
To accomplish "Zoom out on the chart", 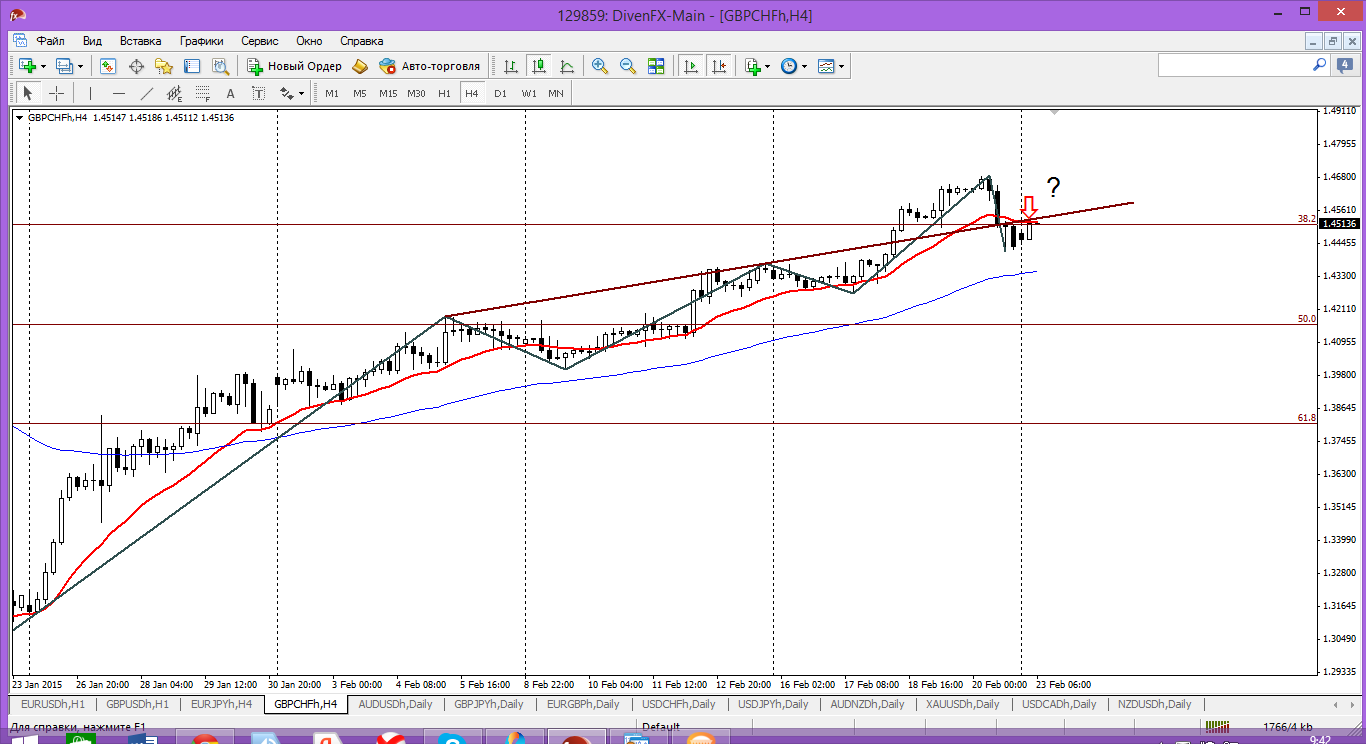I will (628, 66).
